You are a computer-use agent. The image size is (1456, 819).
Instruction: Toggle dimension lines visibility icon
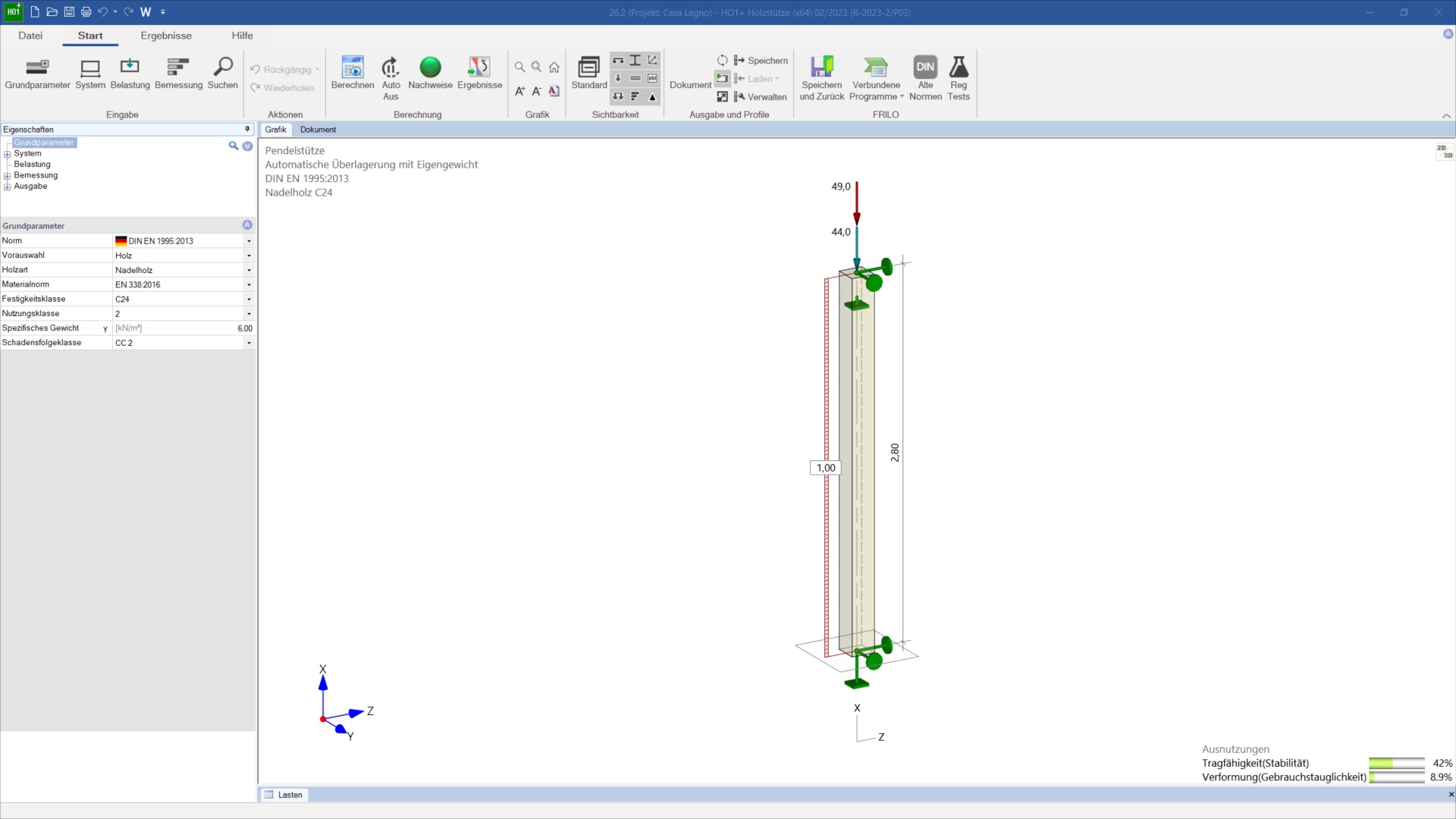coord(653,60)
